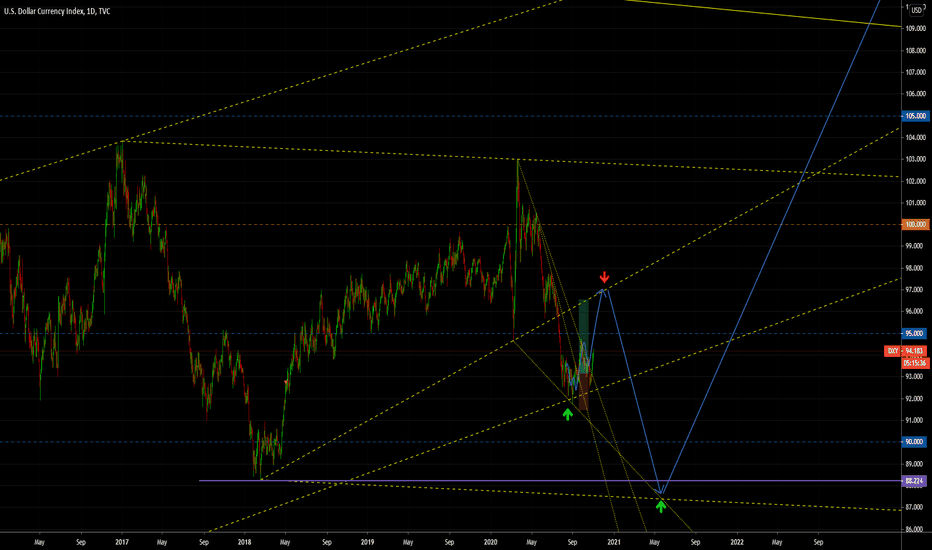Click the 101.000 price axis value
932x550 pixels.
click(915, 203)
